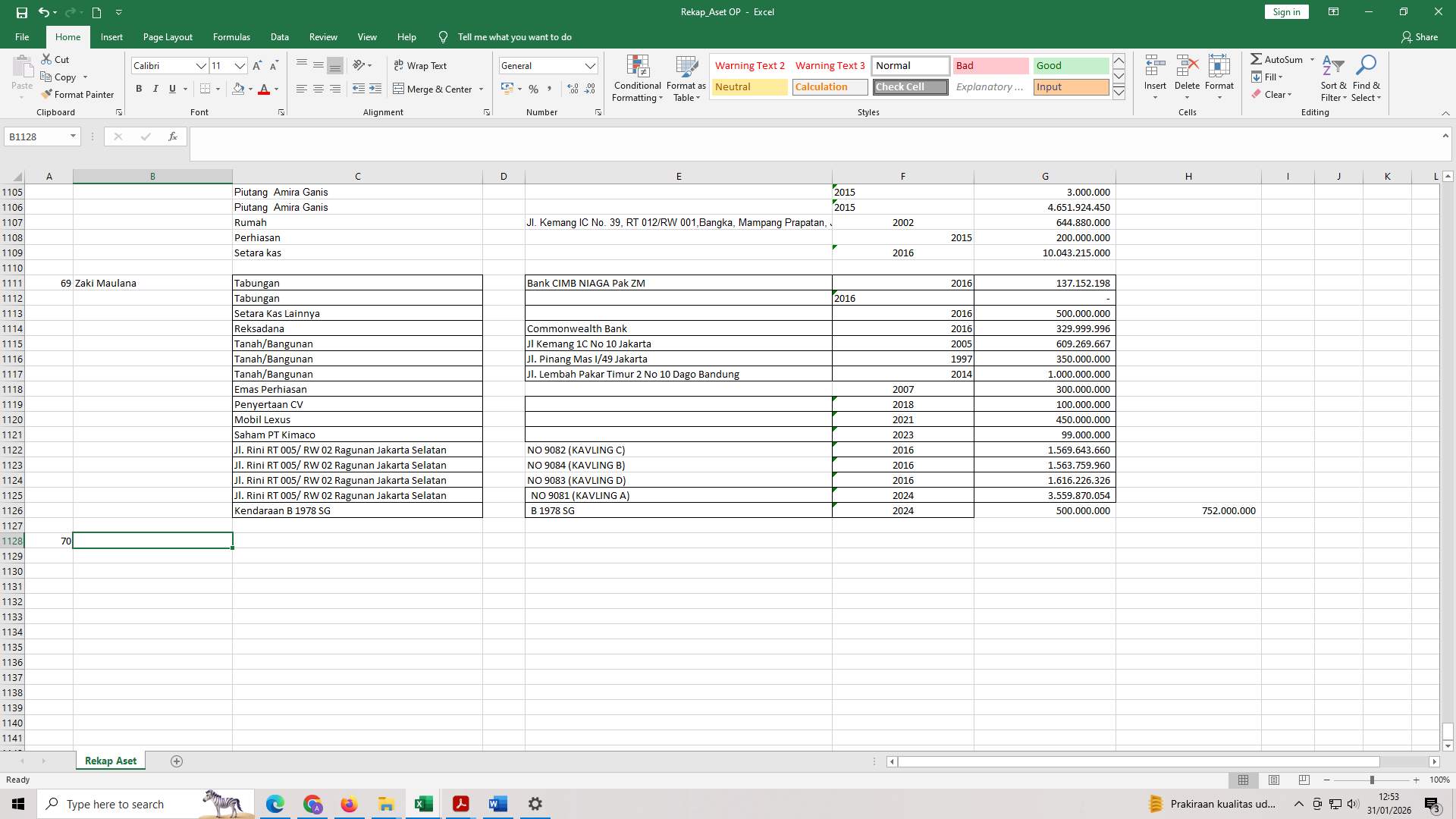Click the Increase Decimal icon
This screenshot has height=819, width=1456.
click(x=573, y=89)
